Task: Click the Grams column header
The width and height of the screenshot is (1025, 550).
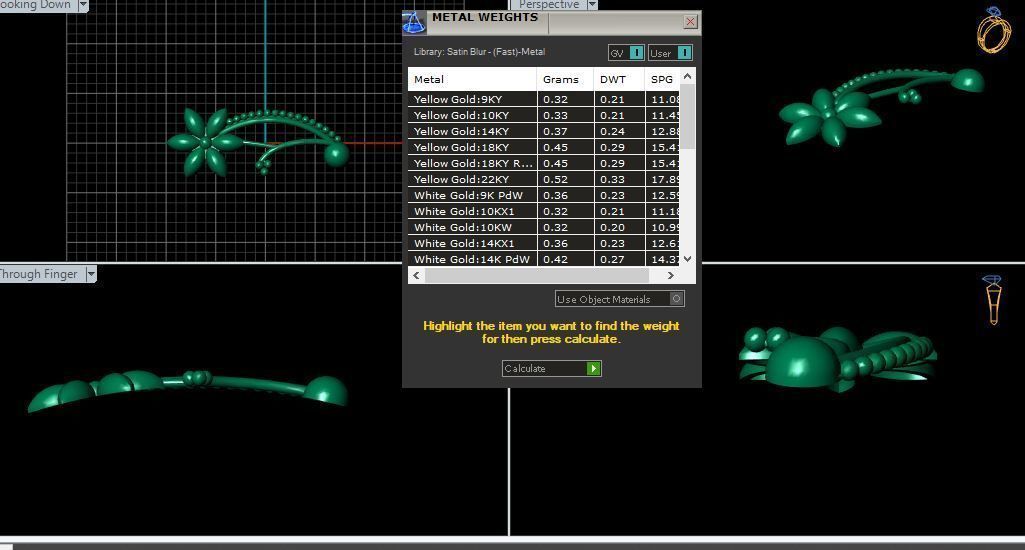Action: tap(565, 79)
